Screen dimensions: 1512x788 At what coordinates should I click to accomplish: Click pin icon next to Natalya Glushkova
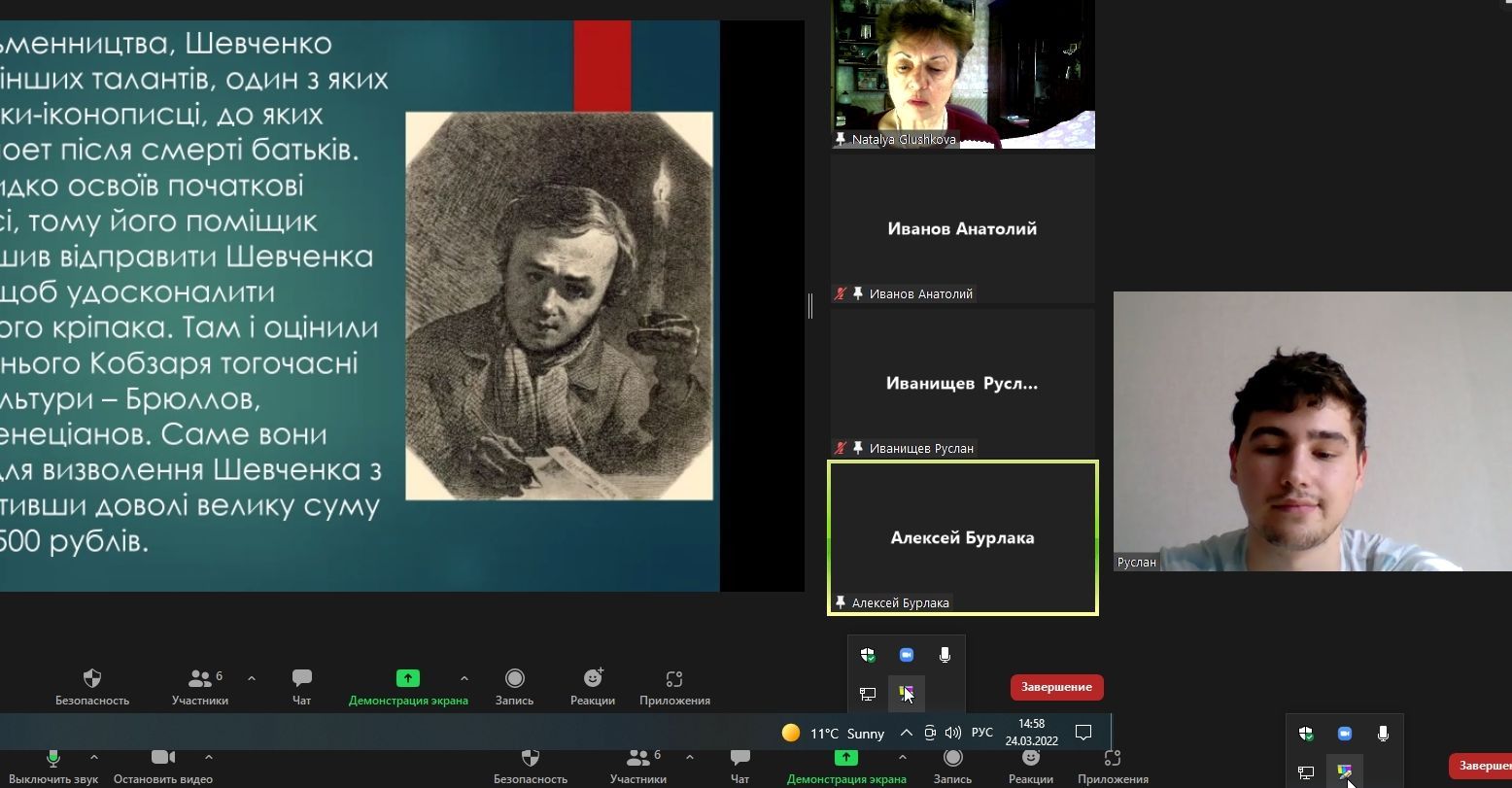coord(841,139)
